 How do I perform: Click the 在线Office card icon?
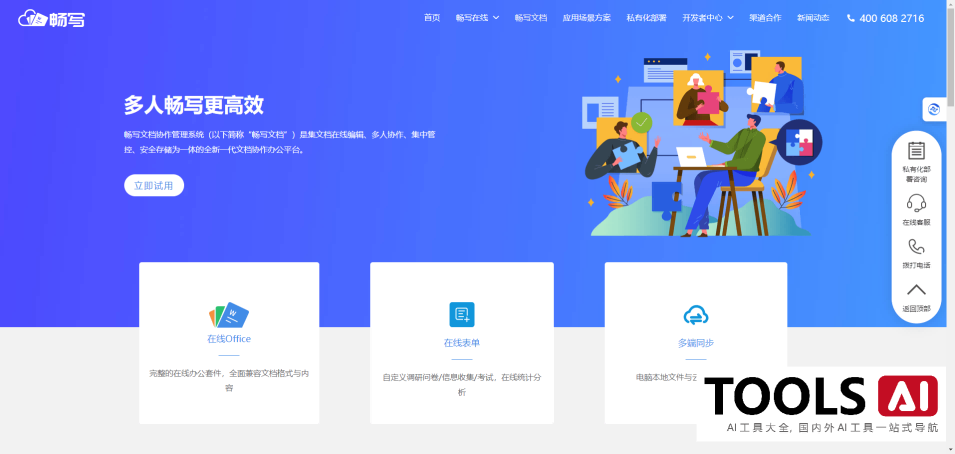[x=229, y=316]
